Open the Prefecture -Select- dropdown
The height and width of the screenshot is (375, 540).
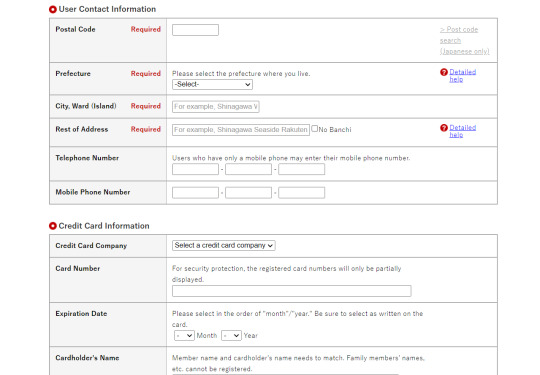pyautogui.click(x=212, y=84)
